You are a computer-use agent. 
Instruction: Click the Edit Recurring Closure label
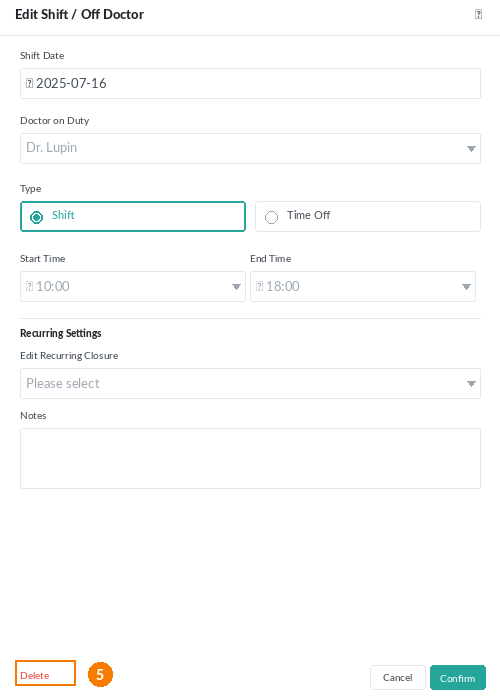[x=69, y=356]
